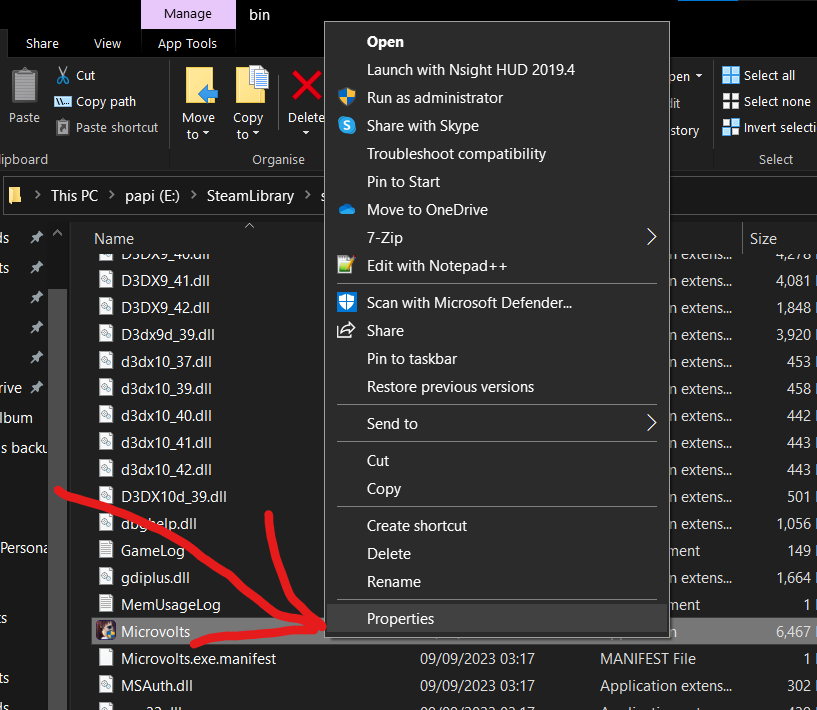Viewport: 817px width, 710px height.
Task: Select the D3DX9_42.dll file
Action: pos(166,307)
